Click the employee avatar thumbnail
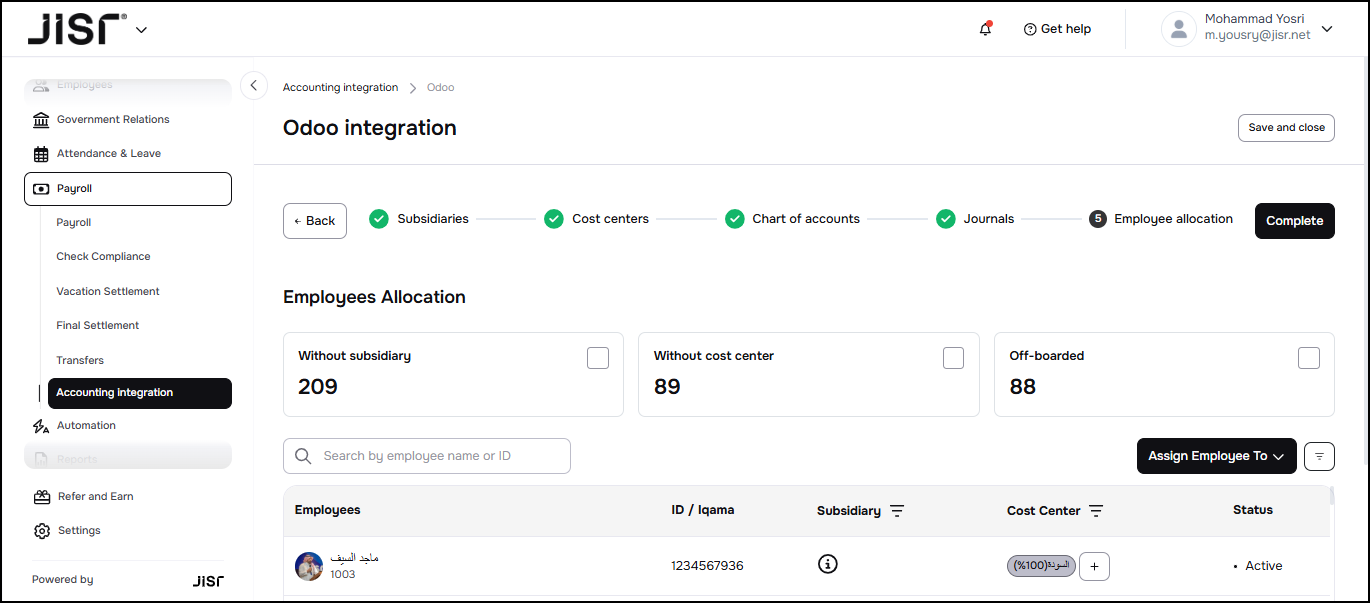Viewport: 1370px width, 603px height. [x=309, y=566]
